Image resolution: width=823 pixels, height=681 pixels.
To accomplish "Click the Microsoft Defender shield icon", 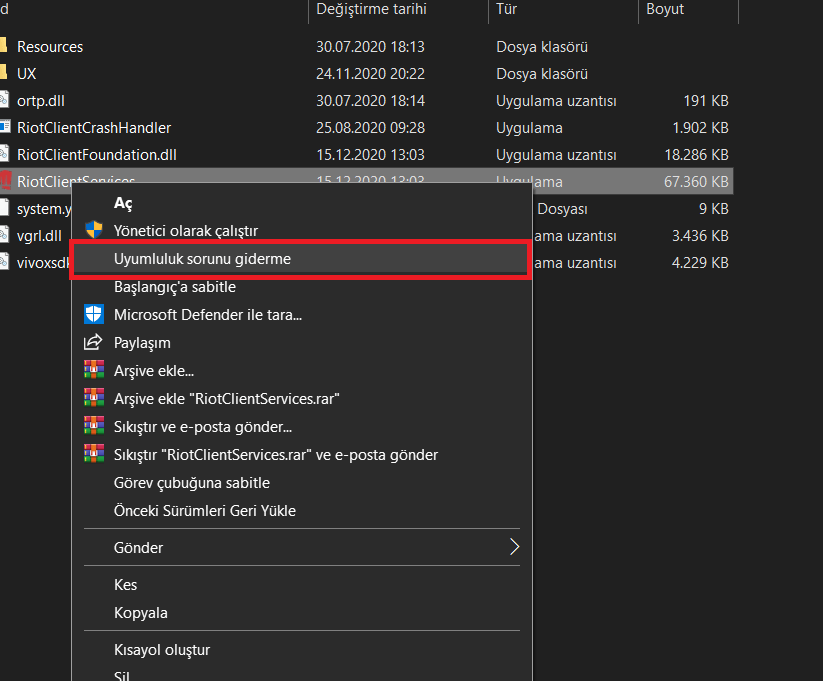I will tap(94, 314).
